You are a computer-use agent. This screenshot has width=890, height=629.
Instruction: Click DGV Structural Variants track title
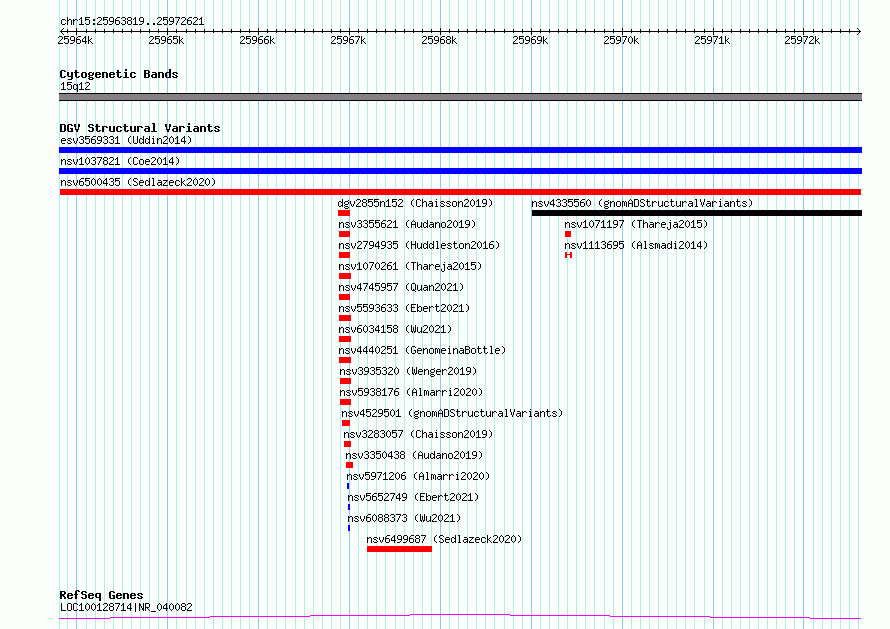coord(140,128)
